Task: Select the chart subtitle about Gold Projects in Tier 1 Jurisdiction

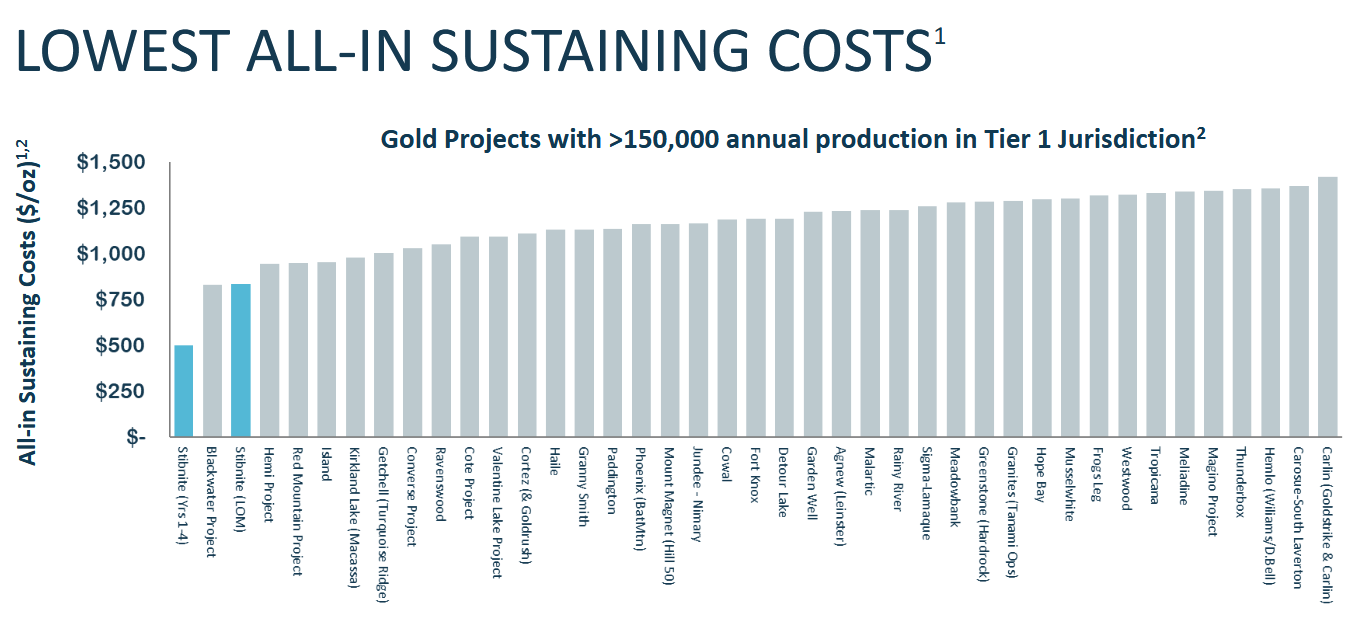Action: coord(793,138)
